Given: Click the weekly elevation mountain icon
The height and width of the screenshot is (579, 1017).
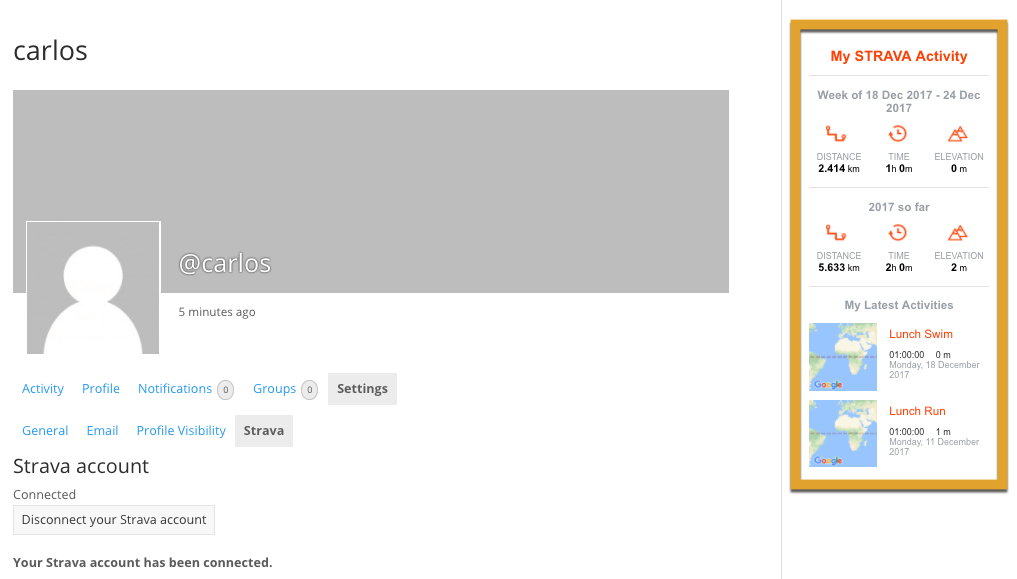Looking at the screenshot, I should tap(958, 134).
